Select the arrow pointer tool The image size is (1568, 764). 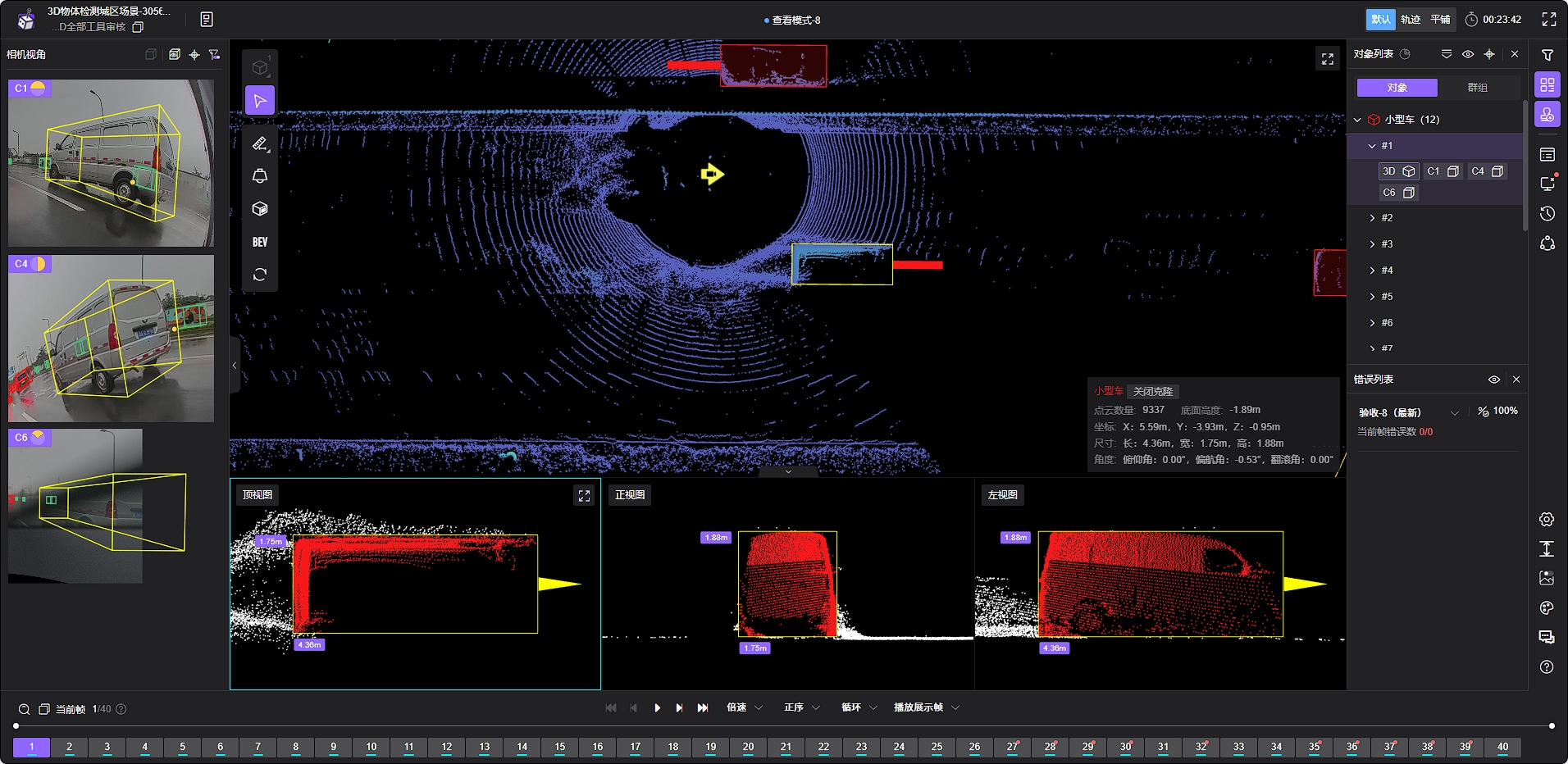(x=260, y=101)
